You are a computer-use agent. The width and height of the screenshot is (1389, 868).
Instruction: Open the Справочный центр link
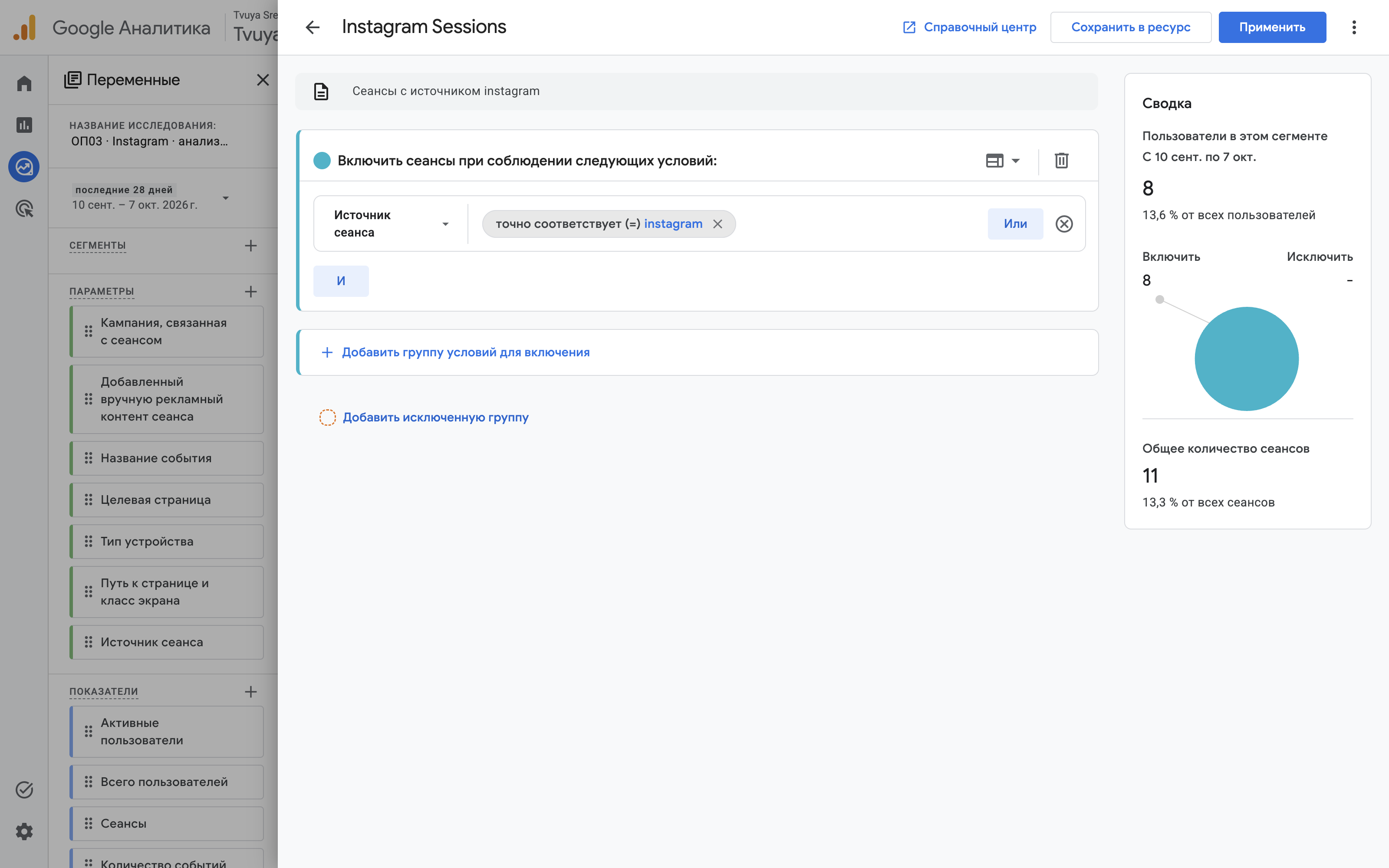[x=969, y=27]
